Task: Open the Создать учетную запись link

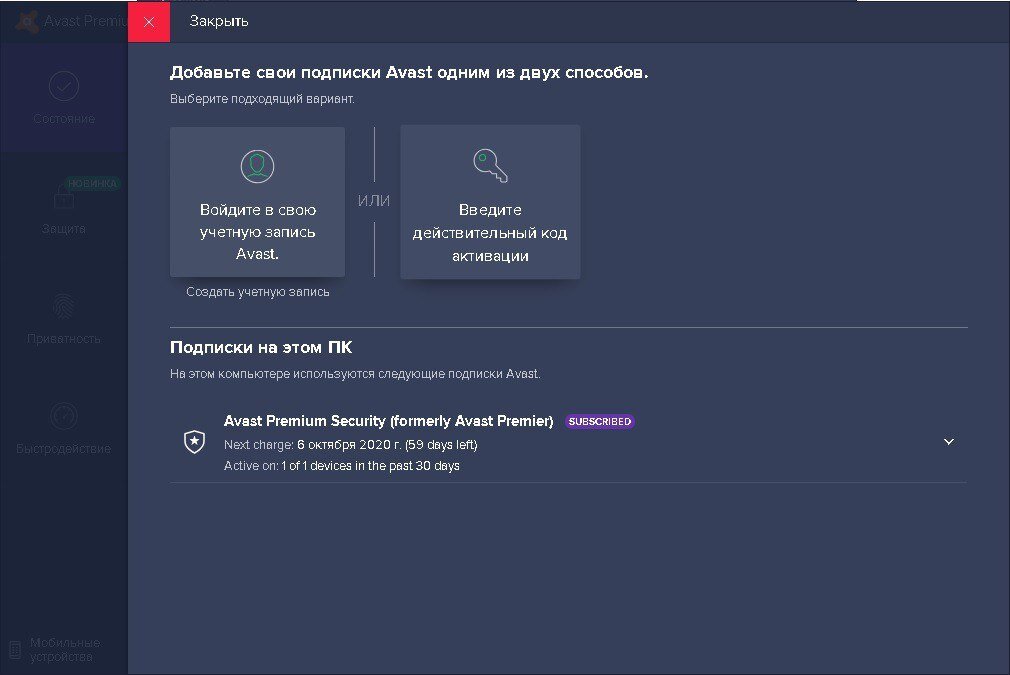Action: tap(258, 292)
